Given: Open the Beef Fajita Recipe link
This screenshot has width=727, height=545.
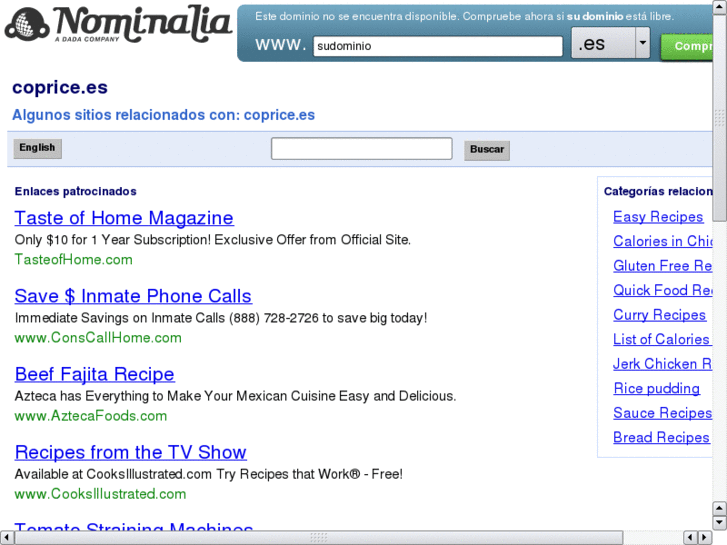Looking at the screenshot, I should point(95,374).
